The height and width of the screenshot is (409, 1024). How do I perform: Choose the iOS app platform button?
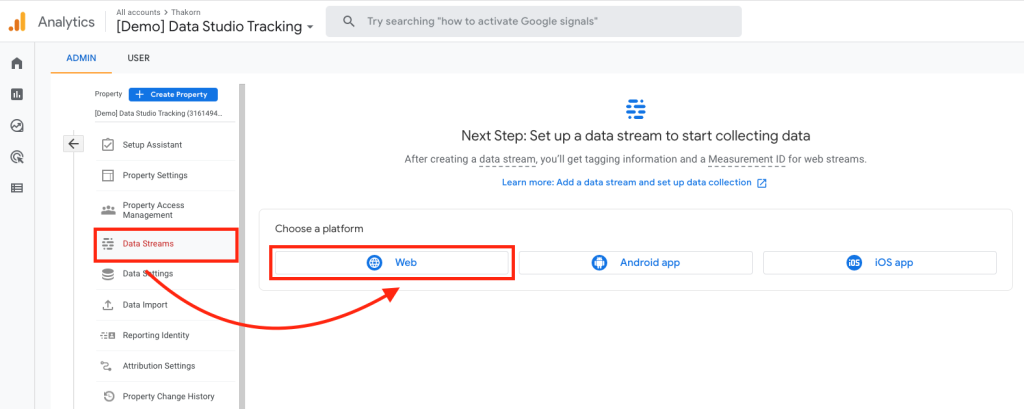tap(880, 263)
